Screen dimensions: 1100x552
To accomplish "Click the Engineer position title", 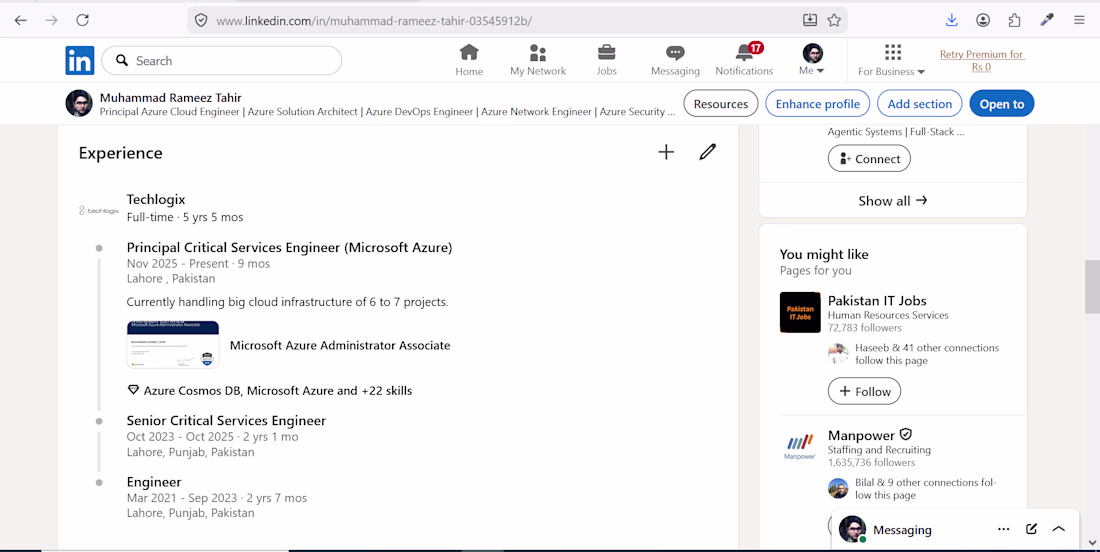I will 154,482.
